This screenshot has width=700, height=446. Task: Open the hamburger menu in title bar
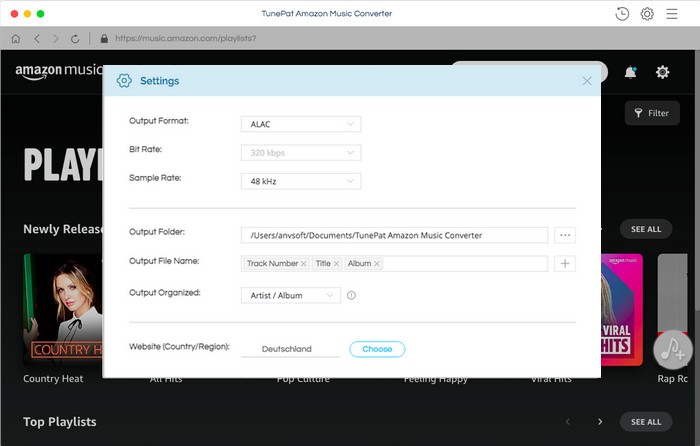672,14
